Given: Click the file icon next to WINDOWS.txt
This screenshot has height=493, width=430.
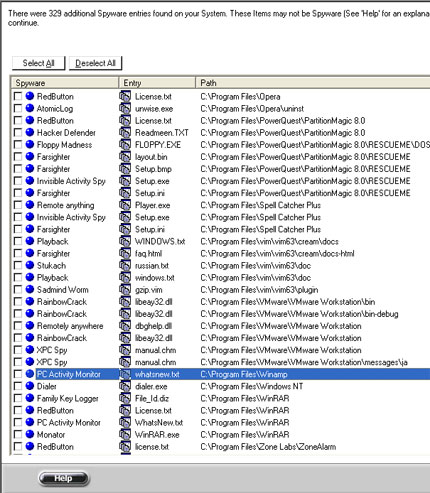Looking at the screenshot, I should click(125, 241).
